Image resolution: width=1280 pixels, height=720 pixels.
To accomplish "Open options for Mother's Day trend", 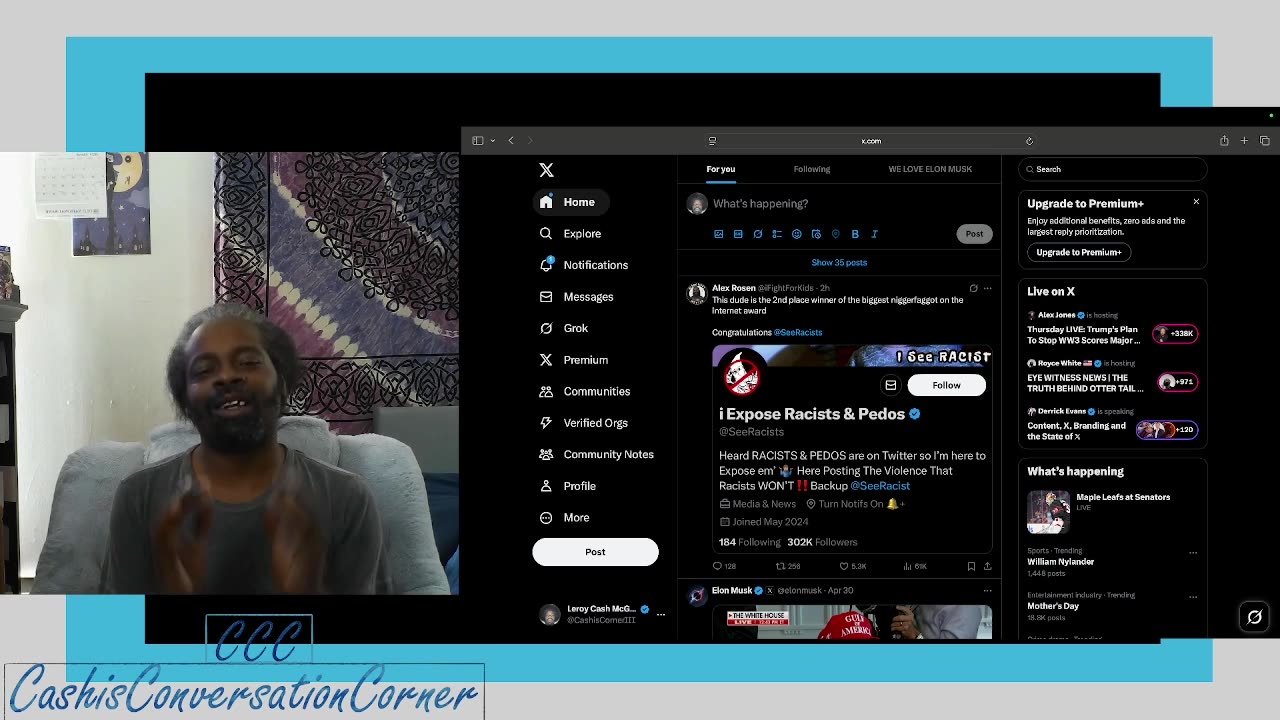I will 1193,596.
